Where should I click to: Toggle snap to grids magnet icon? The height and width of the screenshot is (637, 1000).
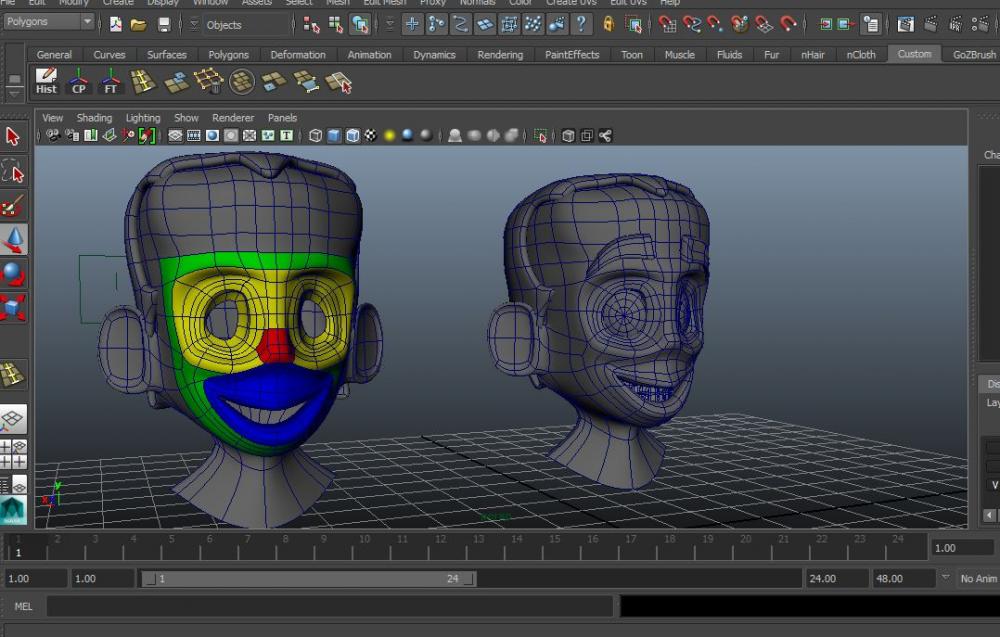tap(667, 24)
